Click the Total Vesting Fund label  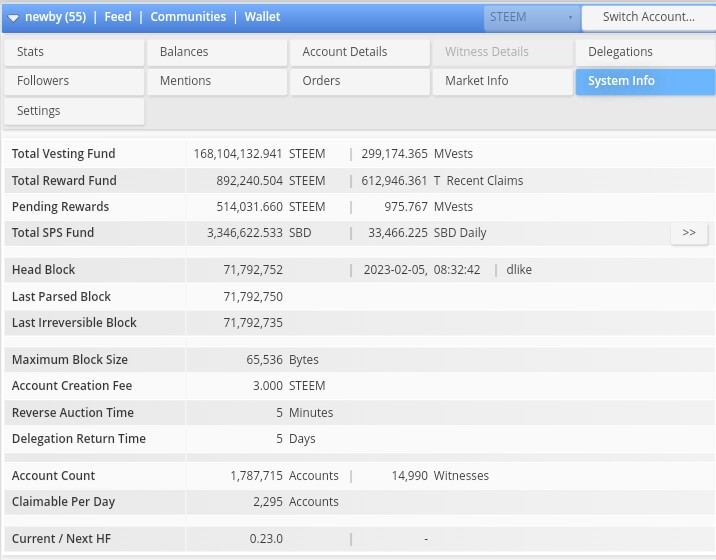63,154
